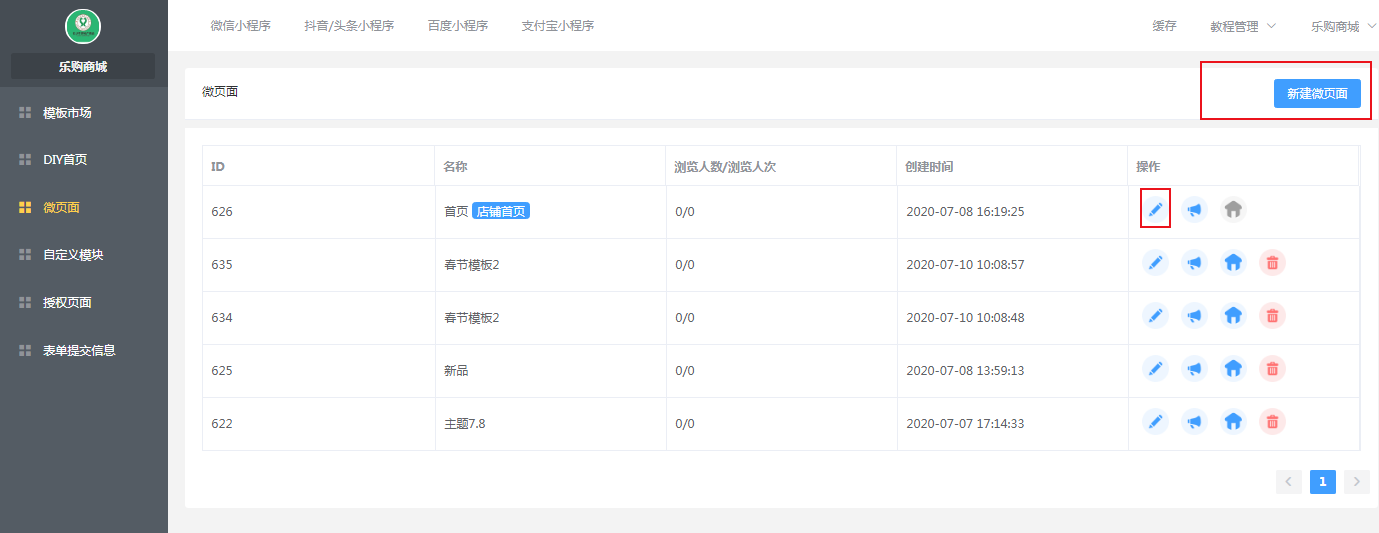The width and height of the screenshot is (1379, 533).
Task: Click timestamp 2020-07-08 16:19:25
Action: 965,211
